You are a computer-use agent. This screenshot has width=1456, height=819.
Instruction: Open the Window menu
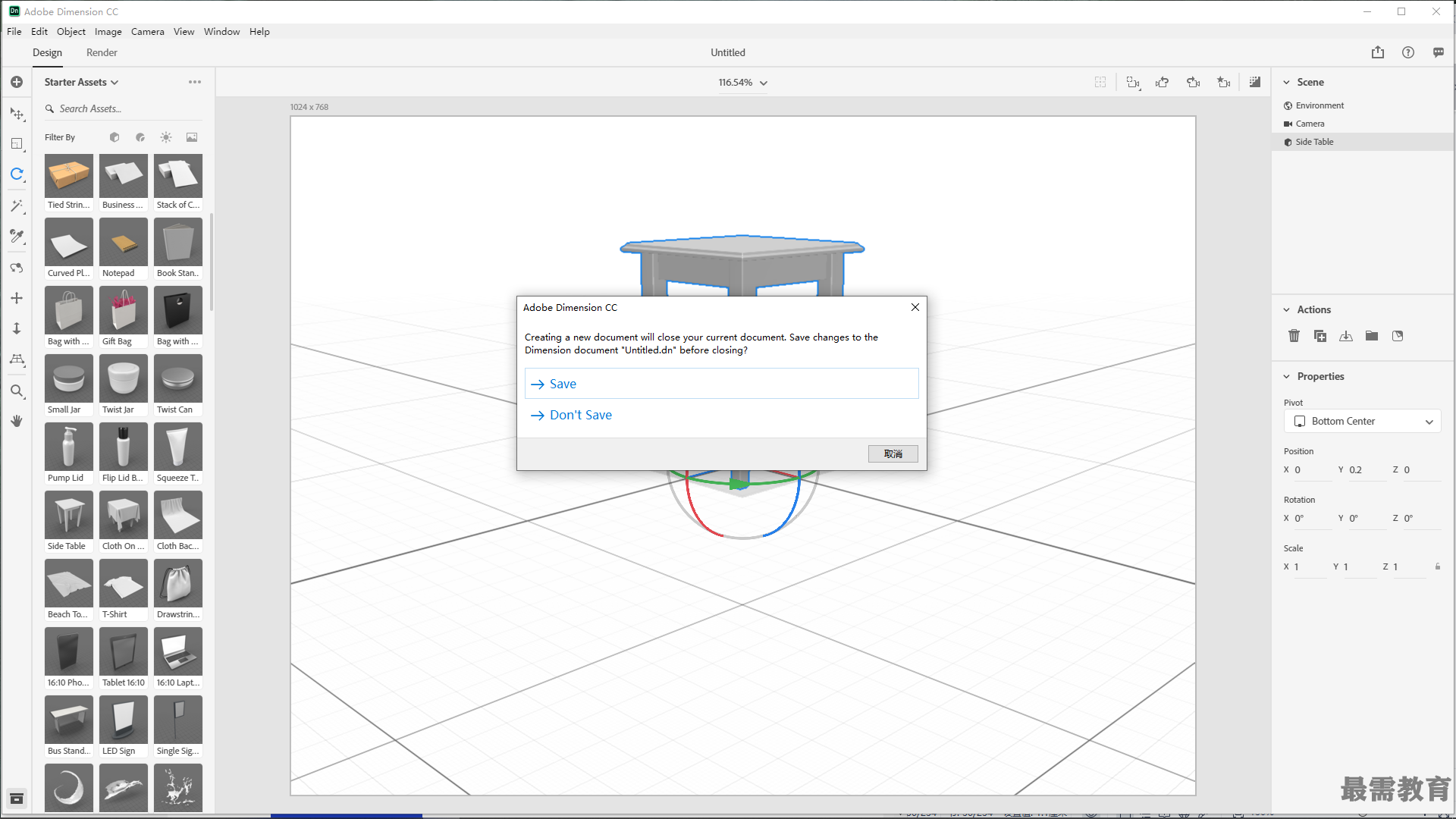coord(221,31)
